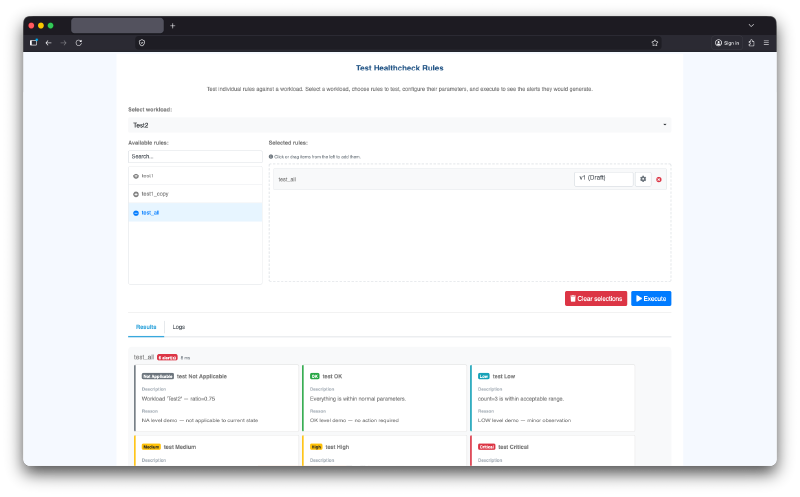
Task: Toggle the browser sidebar icon
Action: pos(33,43)
